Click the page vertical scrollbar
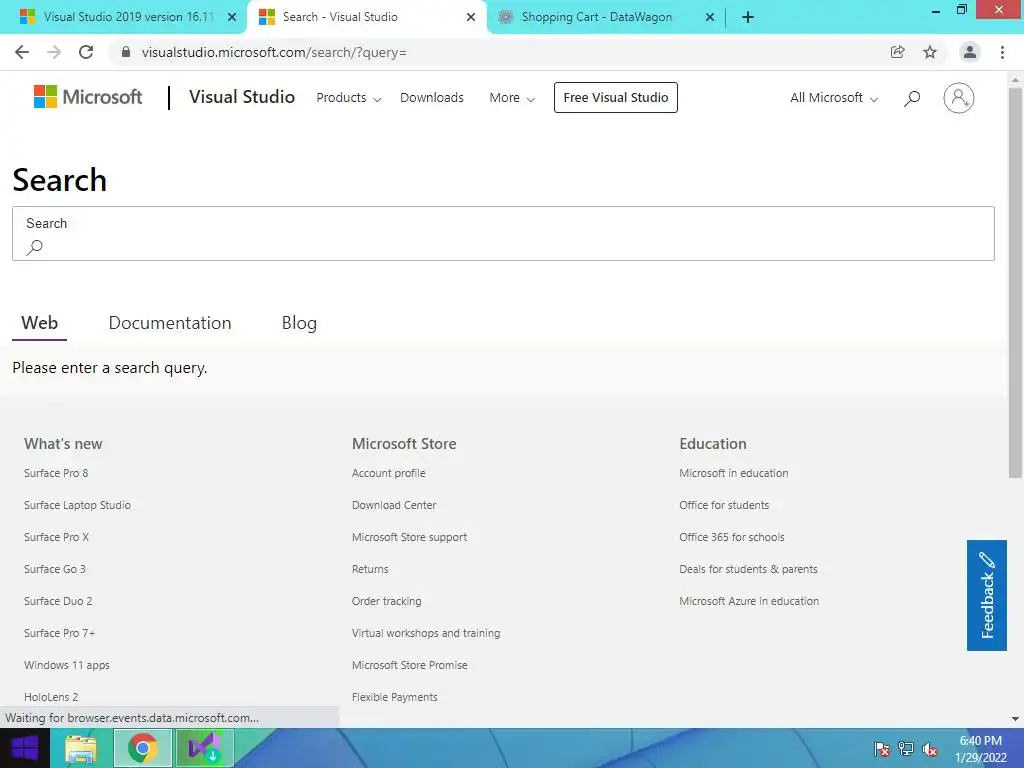This screenshot has height=768, width=1024. point(1015,281)
